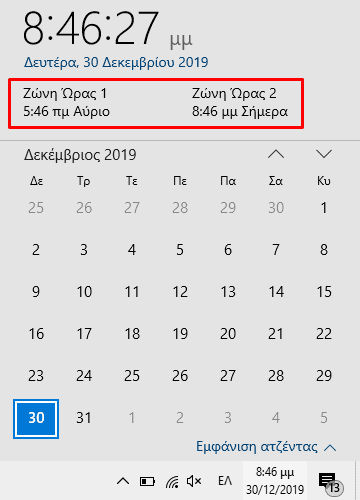Select greyed-out November 28 date

point(180,208)
